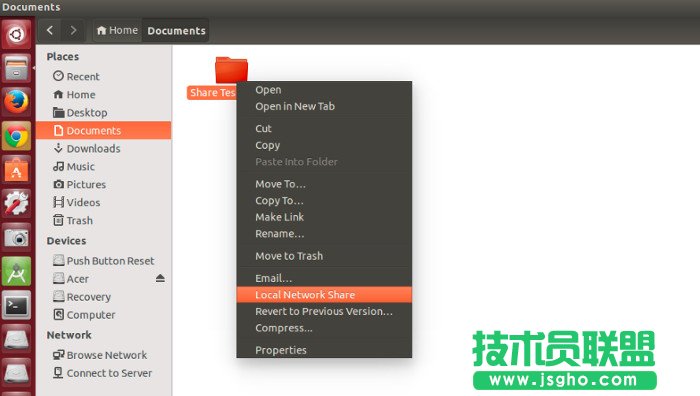Open System Settings gear-wrench icon
The width and height of the screenshot is (700, 396).
click(17, 204)
